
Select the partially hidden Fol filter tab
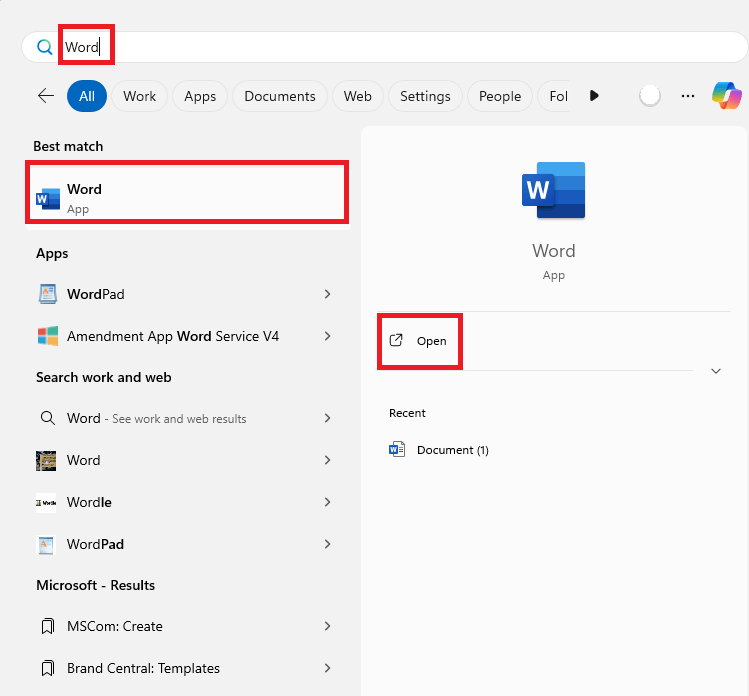[554, 96]
